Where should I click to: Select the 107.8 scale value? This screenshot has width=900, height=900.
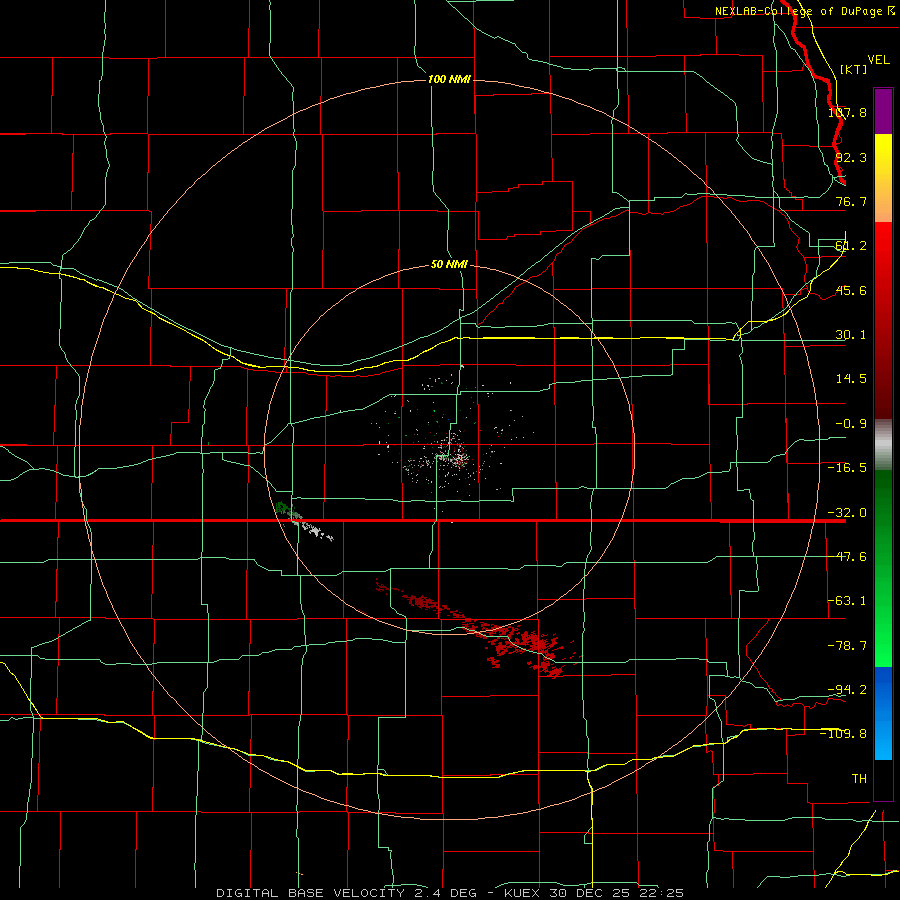click(847, 112)
